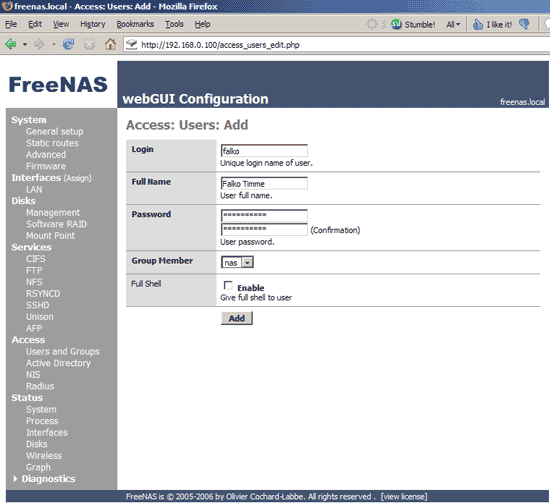Screen dimensions: 550x503
Task: Open Software RAID link
Action: [x=56, y=224]
